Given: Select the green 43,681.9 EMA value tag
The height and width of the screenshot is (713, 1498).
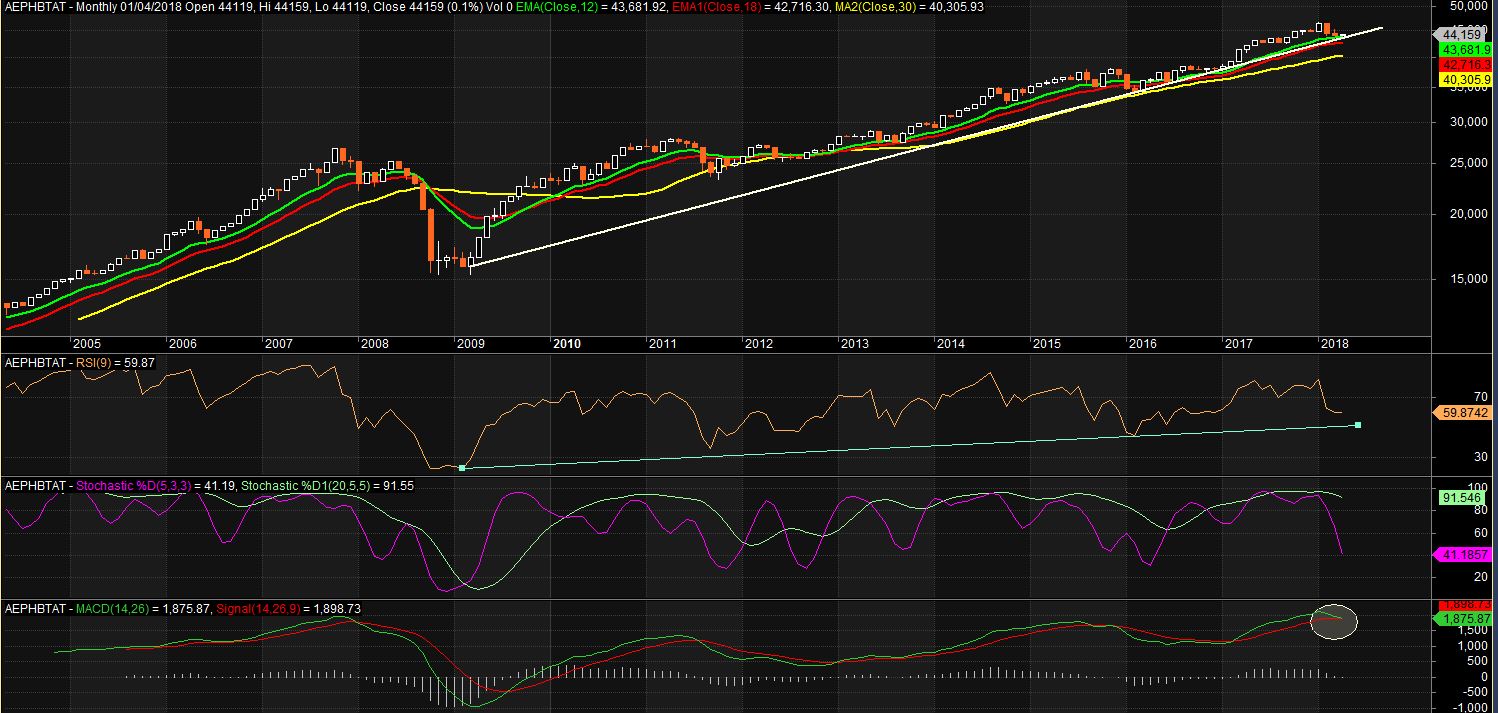Looking at the screenshot, I should [1466, 49].
